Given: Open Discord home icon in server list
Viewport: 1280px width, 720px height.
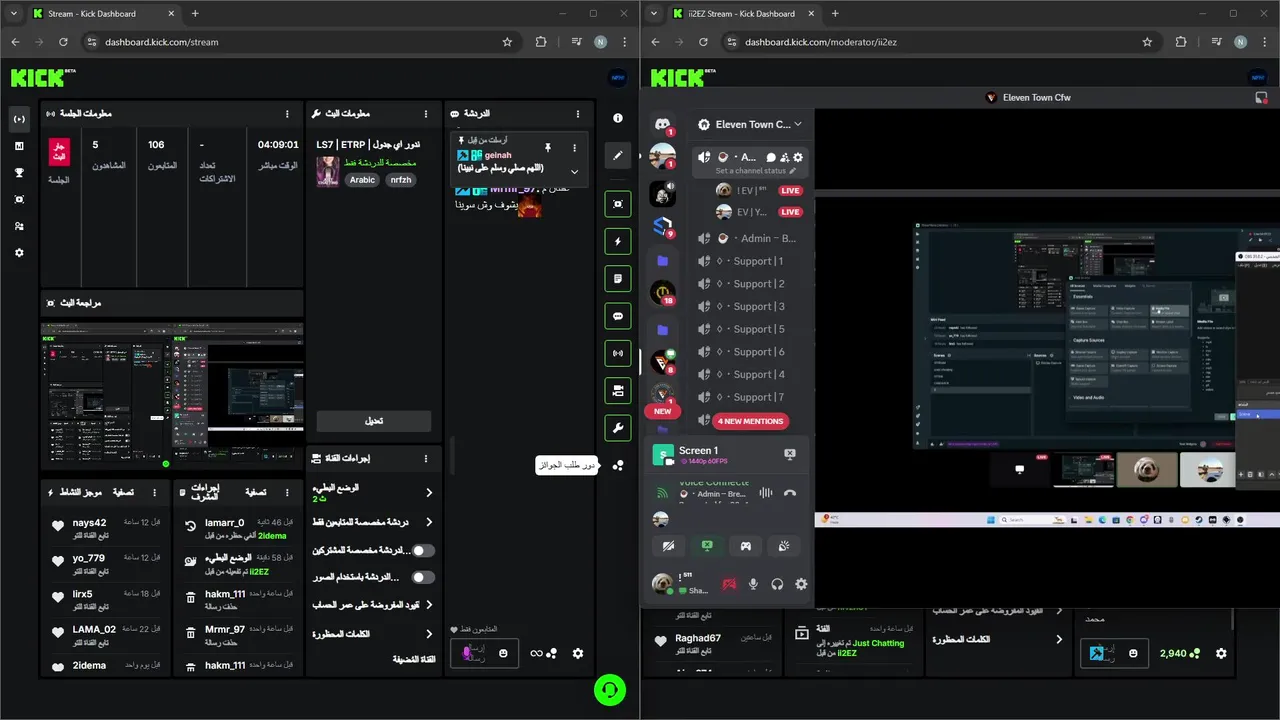Looking at the screenshot, I should (x=662, y=124).
